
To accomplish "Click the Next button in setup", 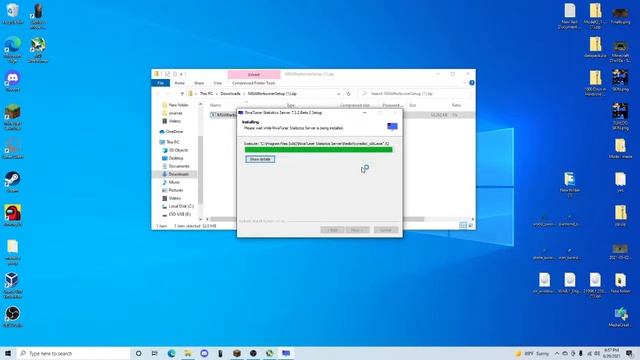I will [358, 230].
